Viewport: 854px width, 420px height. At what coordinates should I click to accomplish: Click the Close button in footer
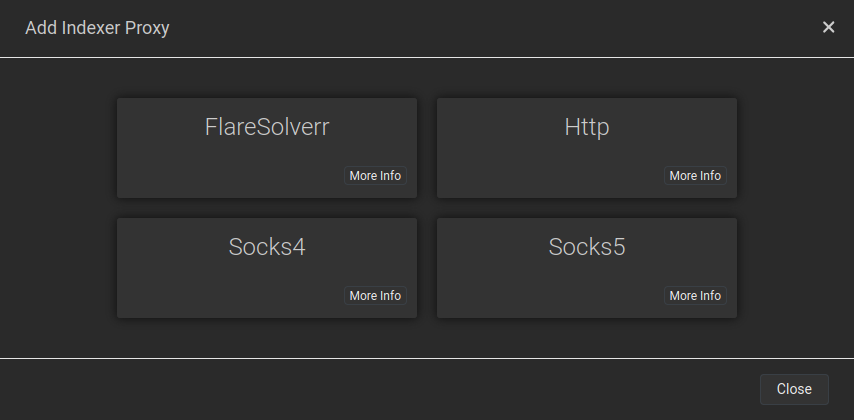pos(794,389)
